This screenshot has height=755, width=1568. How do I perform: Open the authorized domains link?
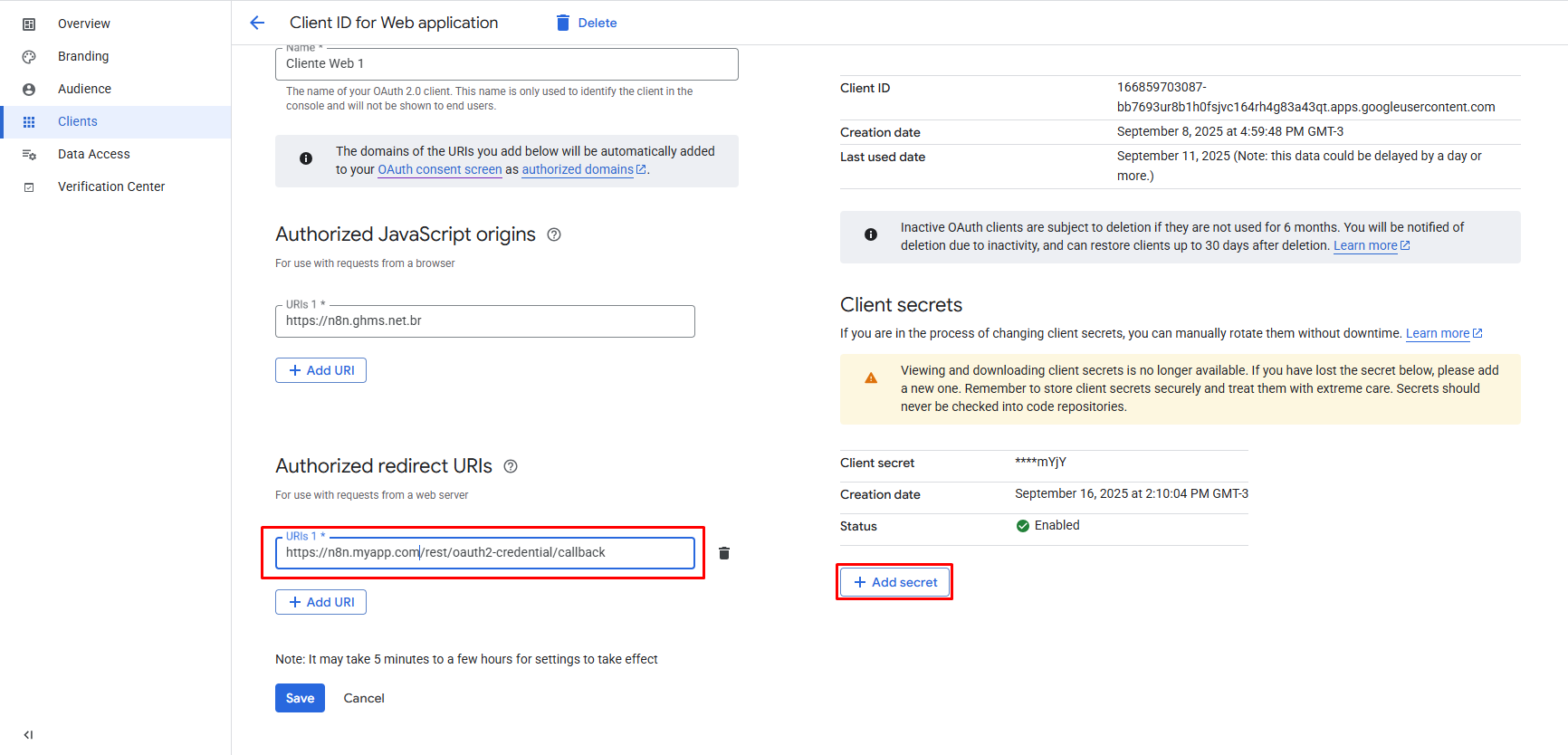click(578, 169)
